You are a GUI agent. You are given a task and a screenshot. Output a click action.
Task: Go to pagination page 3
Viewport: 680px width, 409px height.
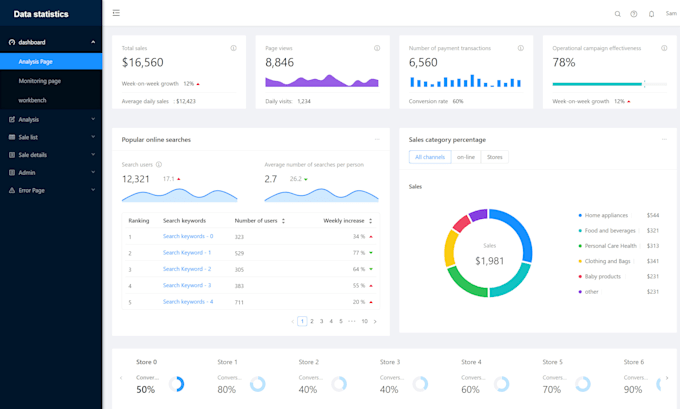click(x=321, y=321)
